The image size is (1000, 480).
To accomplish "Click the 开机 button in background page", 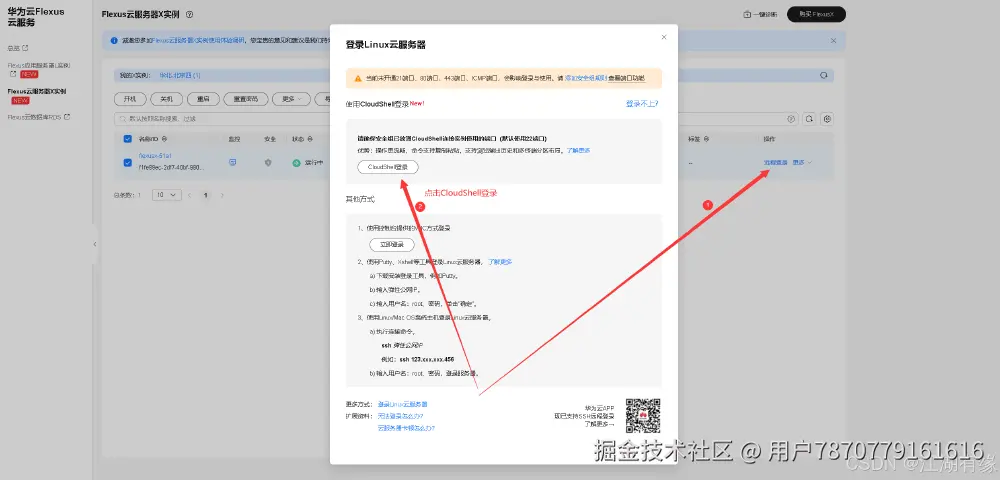I will [130, 99].
